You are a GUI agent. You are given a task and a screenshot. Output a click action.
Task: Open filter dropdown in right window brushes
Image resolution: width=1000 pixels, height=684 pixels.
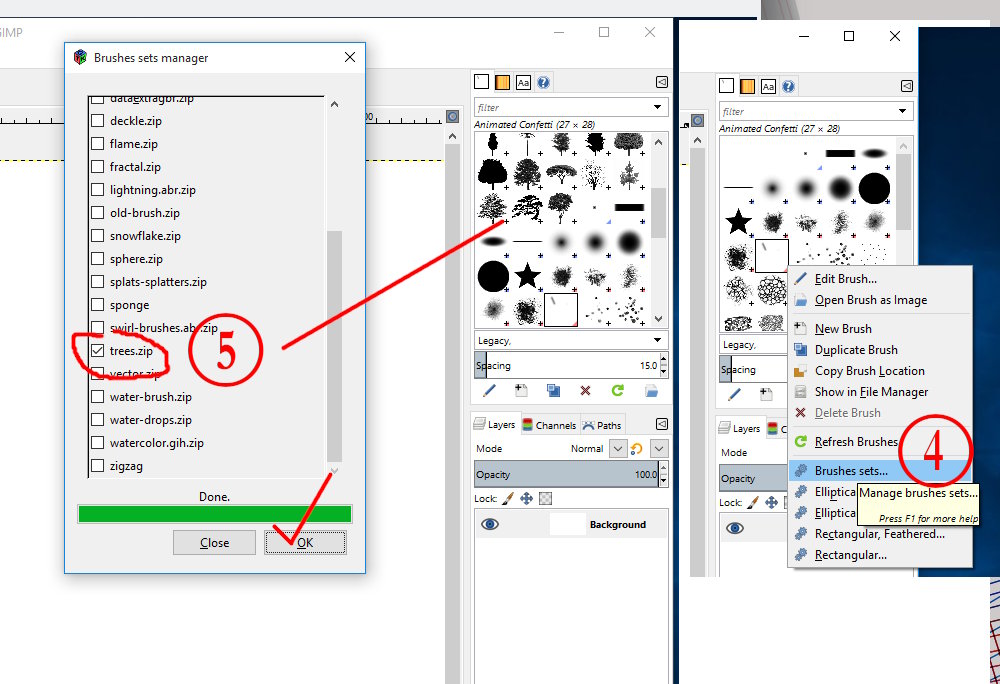tap(902, 111)
